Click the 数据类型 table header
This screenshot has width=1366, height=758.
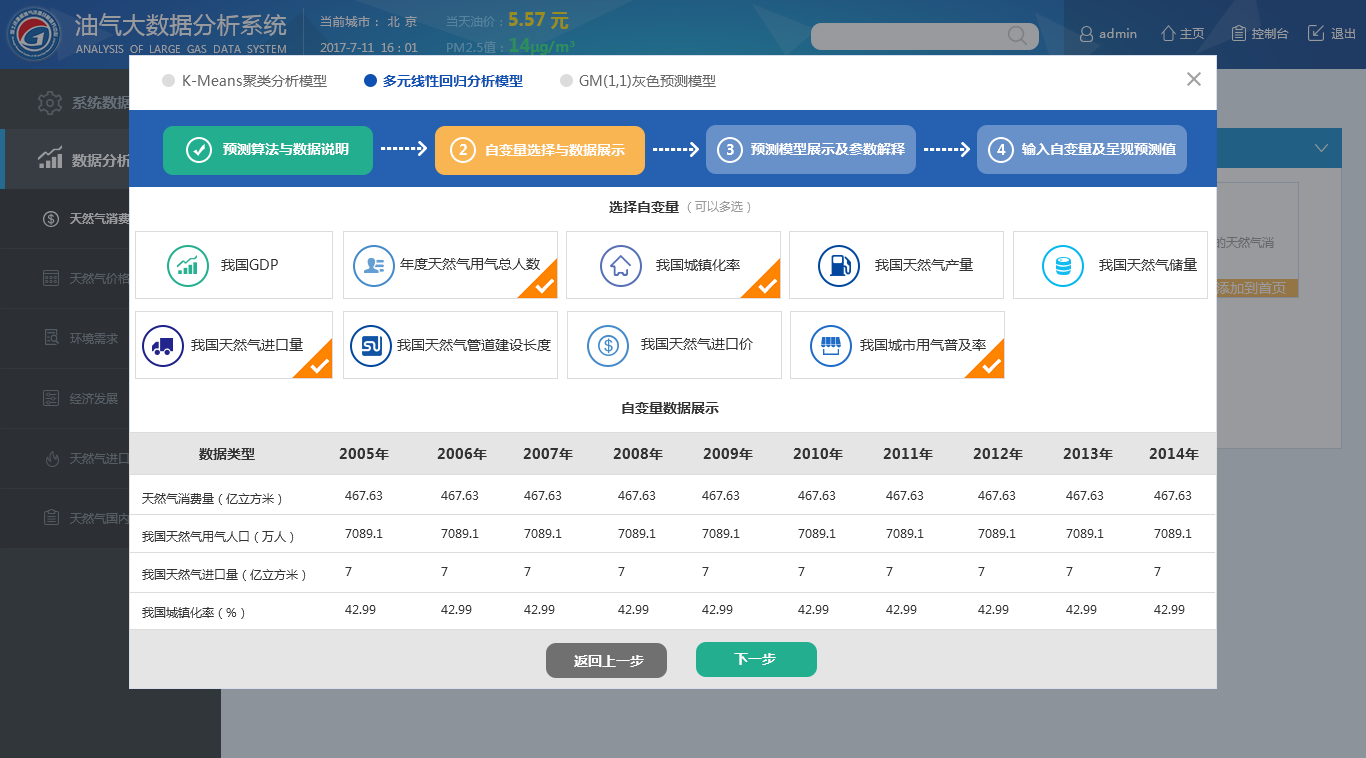[x=227, y=454]
